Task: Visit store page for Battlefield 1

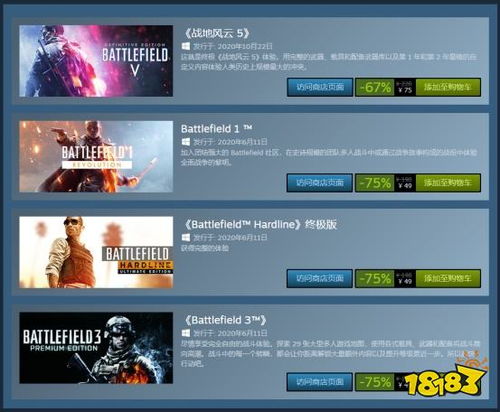Action: [x=320, y=183]
